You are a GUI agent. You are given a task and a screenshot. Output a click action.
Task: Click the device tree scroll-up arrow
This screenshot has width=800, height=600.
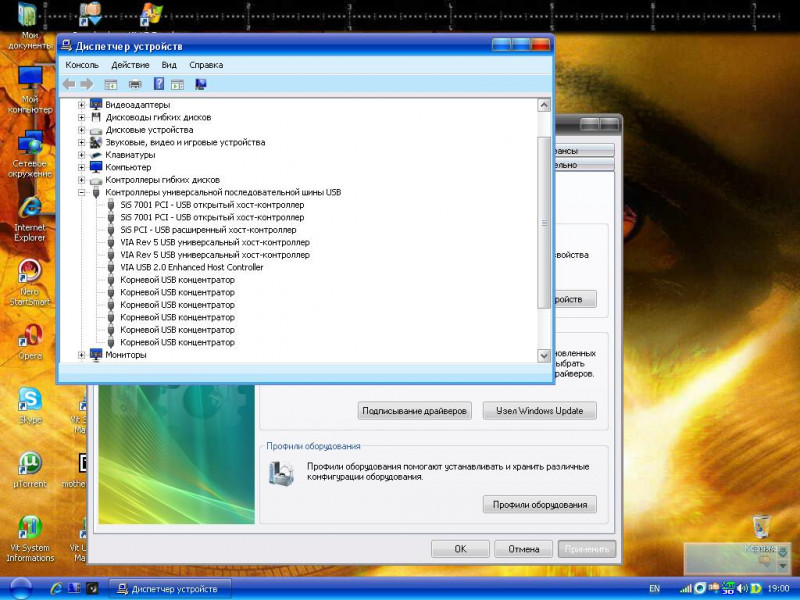click(x=544, y=105)
